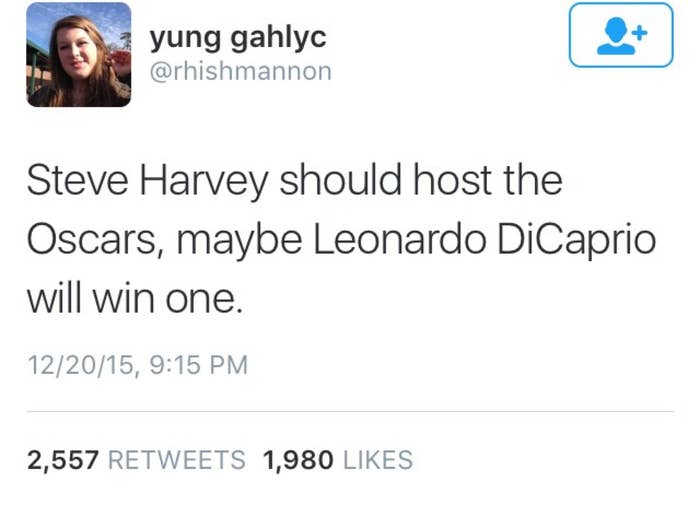
Task: Tap the person silhouette in follow icon
Action: pos(616,36)
